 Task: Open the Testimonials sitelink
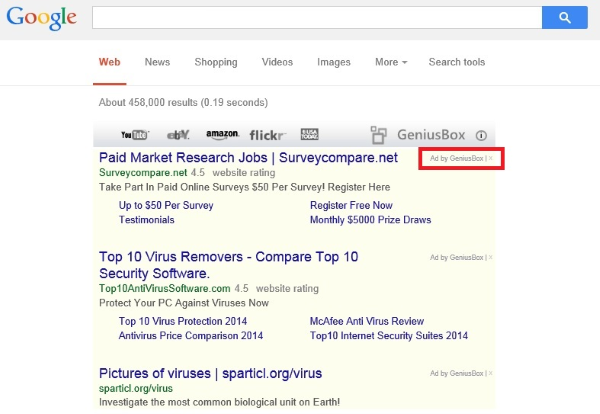tap(146, 220)
